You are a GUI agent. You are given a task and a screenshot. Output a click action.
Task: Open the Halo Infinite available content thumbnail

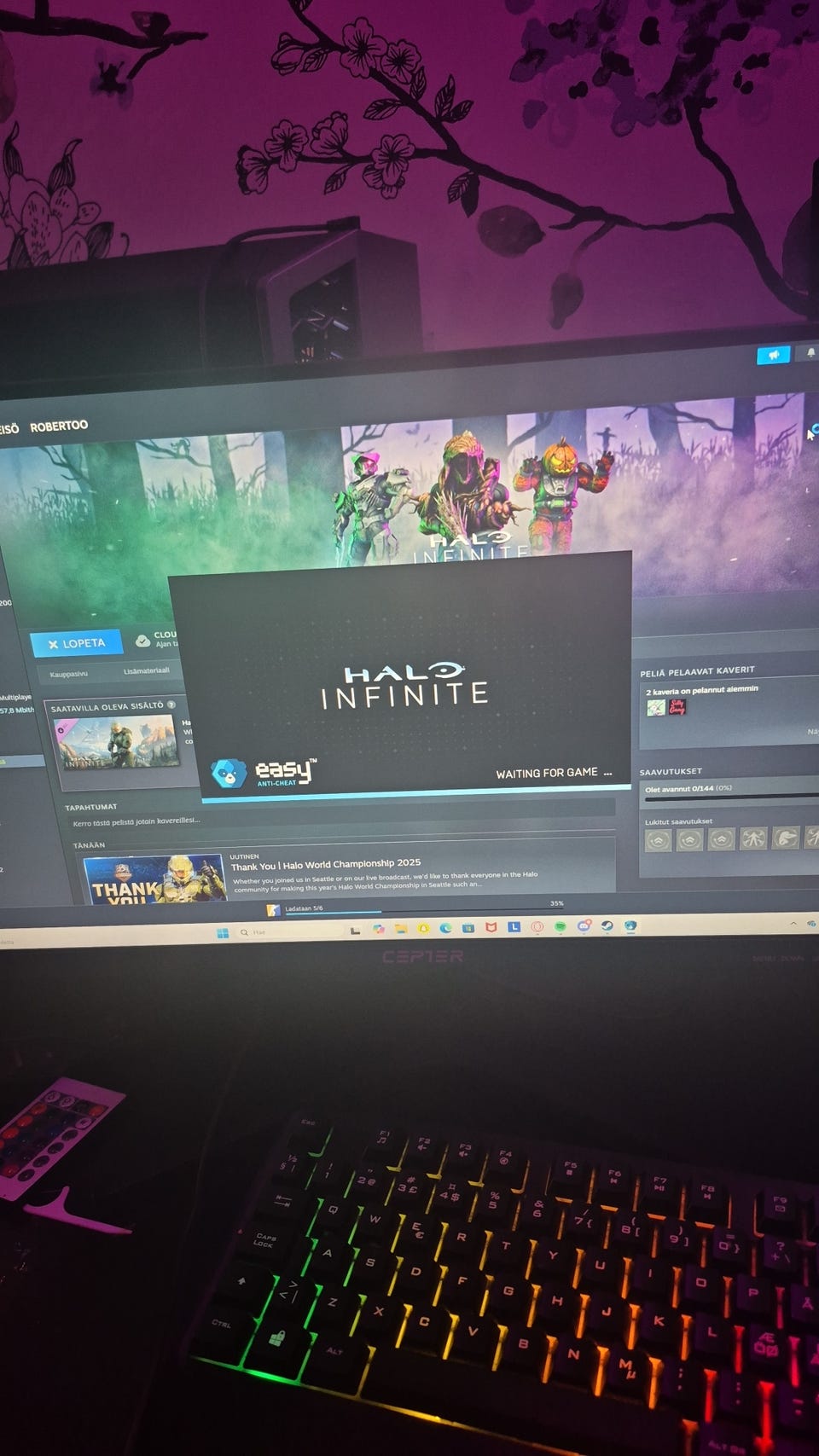[x=116, y=741]
